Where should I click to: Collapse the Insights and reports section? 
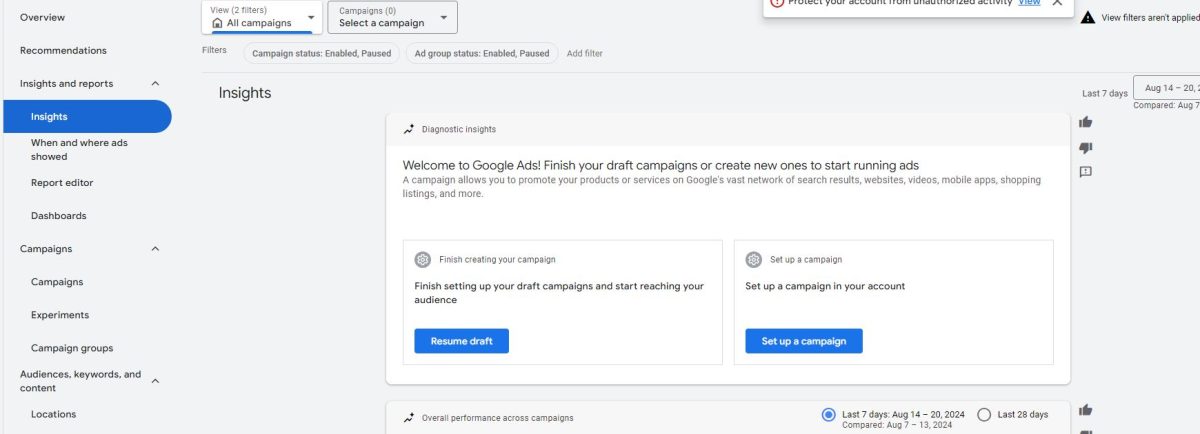[x=155, y=84]
